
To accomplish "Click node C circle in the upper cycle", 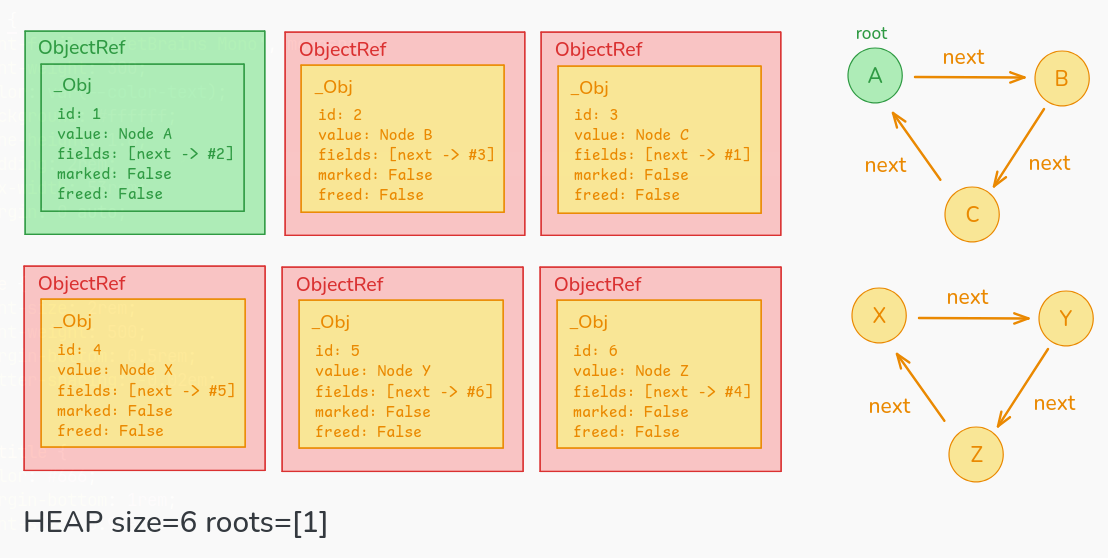I will [x=972, y=214].
